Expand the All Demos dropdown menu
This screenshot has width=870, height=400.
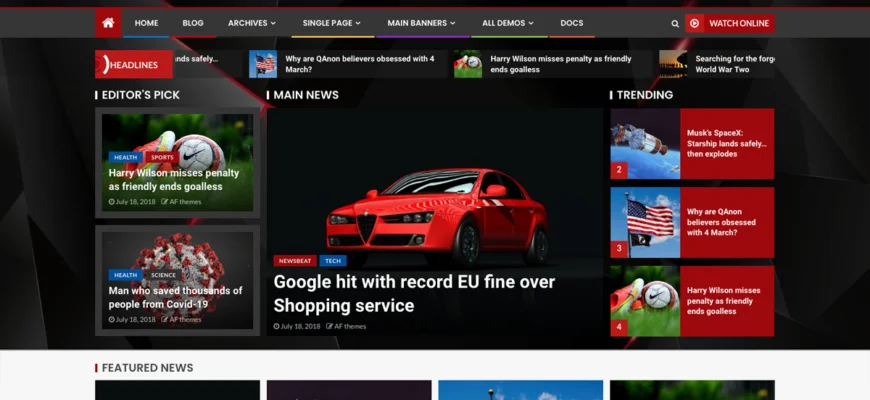coord(507,23)
